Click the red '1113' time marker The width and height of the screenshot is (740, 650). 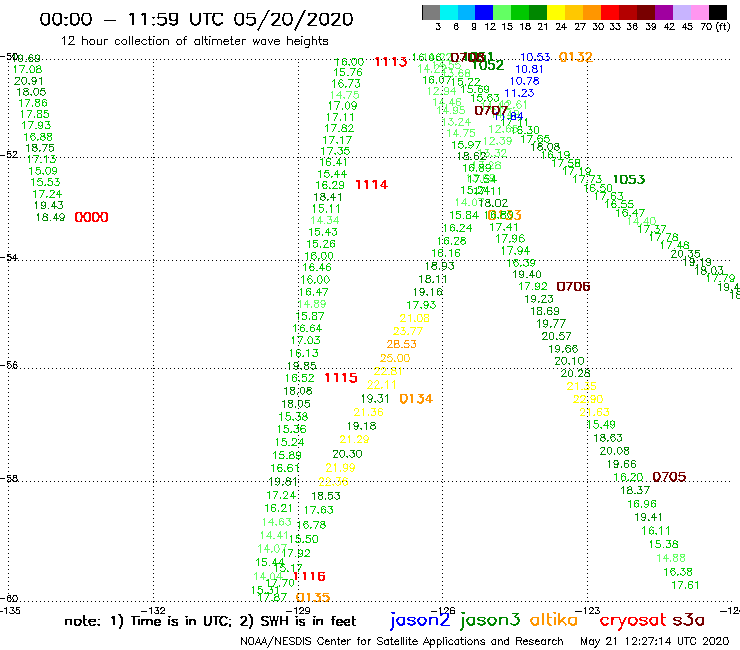click(x=391, y=62)
